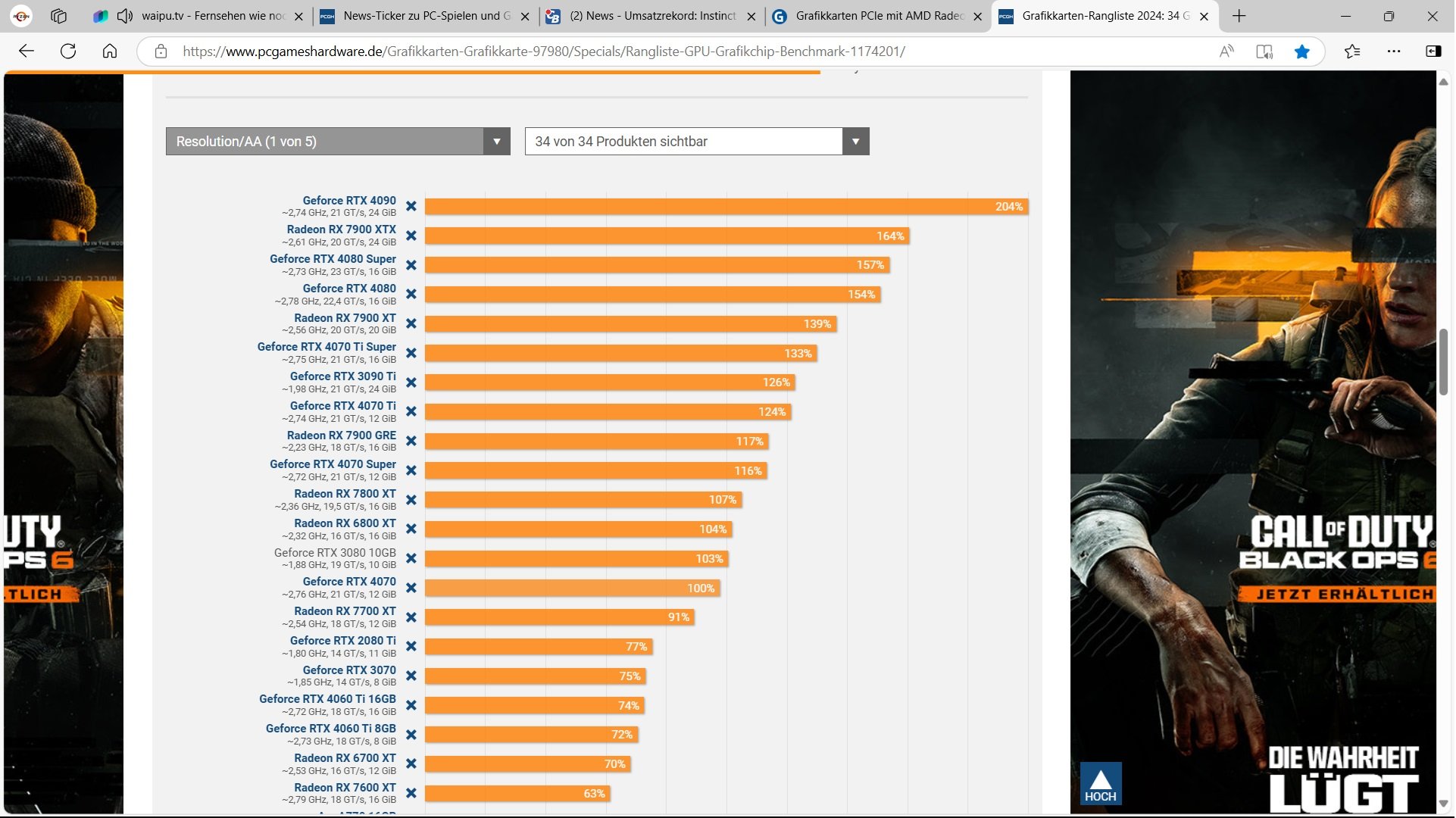This screenshot has height=818, width=1456.
Task: Click the HOCH scroll-to-top arrow icon
Action: [x=1100, y=783]
